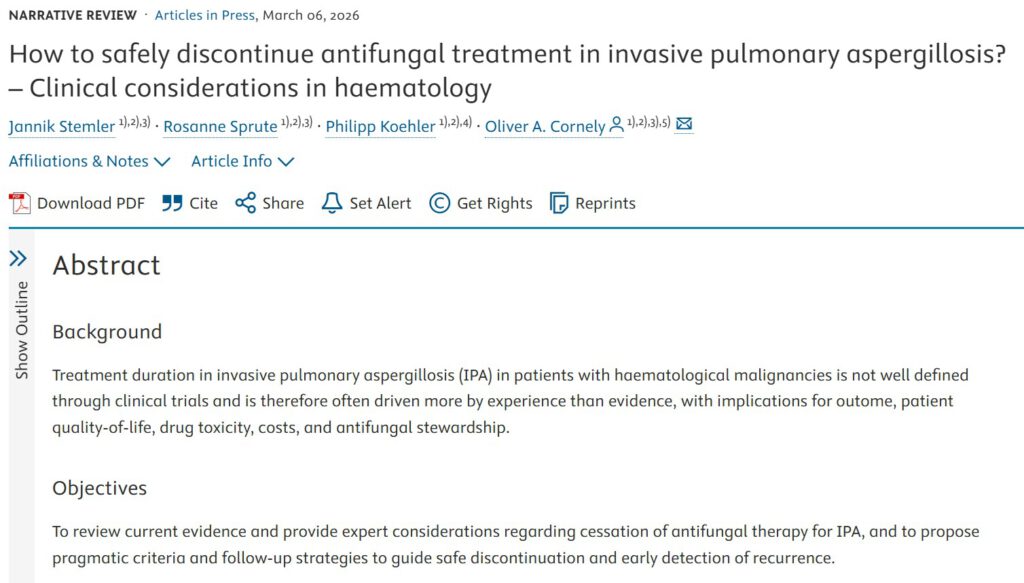
Task: Click the Get Rights copyright icon
Action: 439,203
